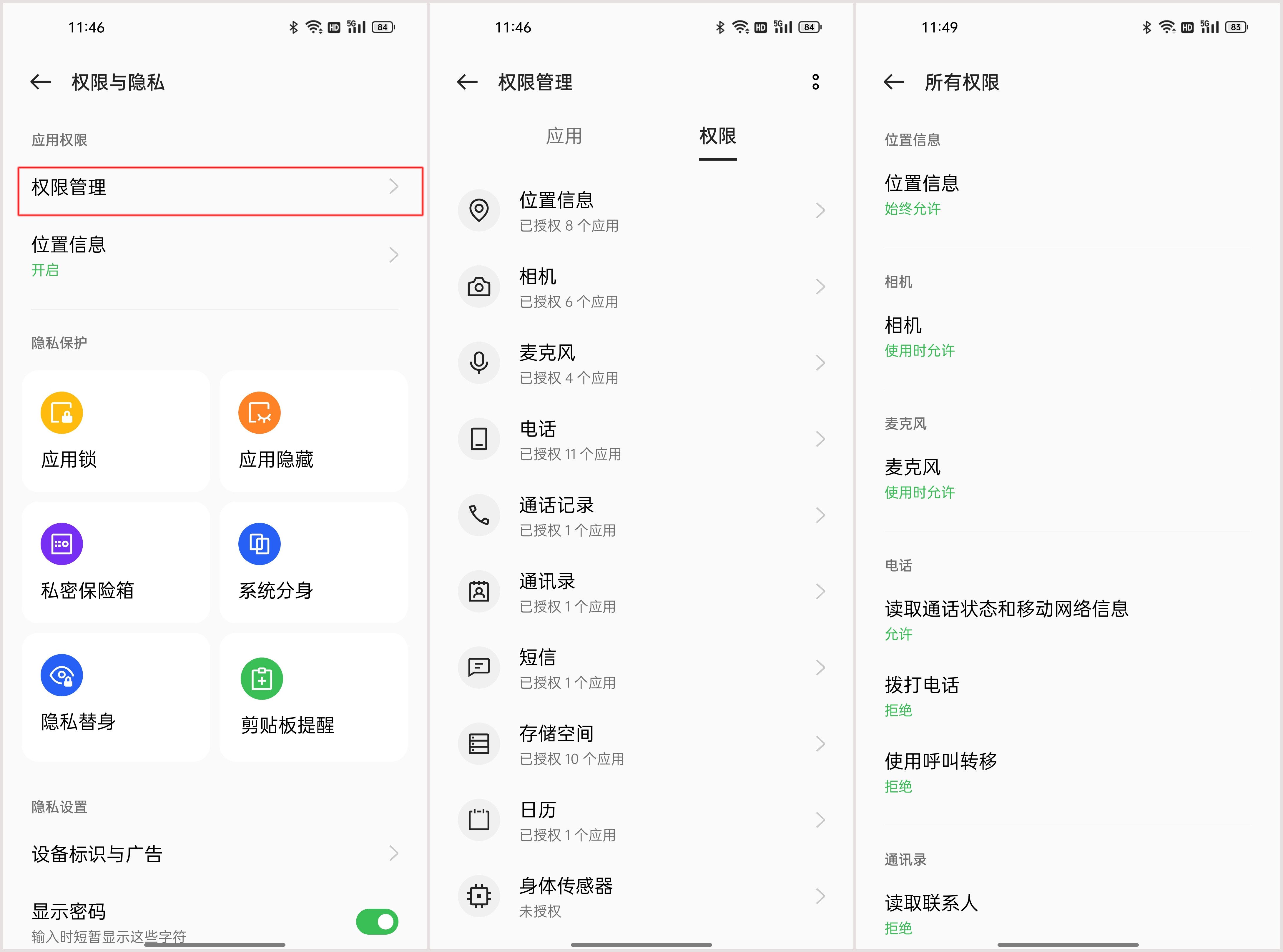Screen dimensions: 1283x952
Task: Tap the camera icon in permission list
Action: click(x=479, y=287)
